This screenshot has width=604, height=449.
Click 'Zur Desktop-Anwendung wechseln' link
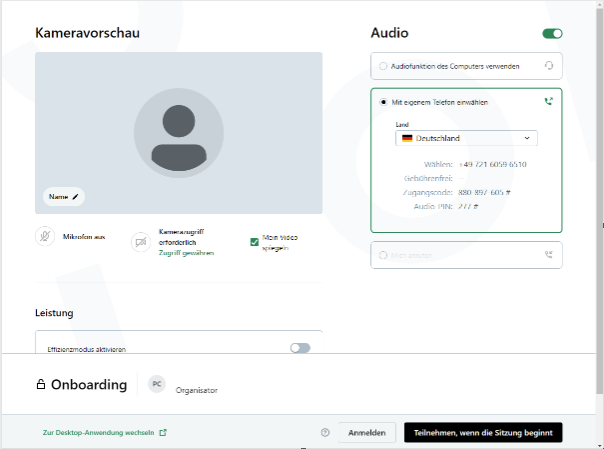(x=98, y=433)
